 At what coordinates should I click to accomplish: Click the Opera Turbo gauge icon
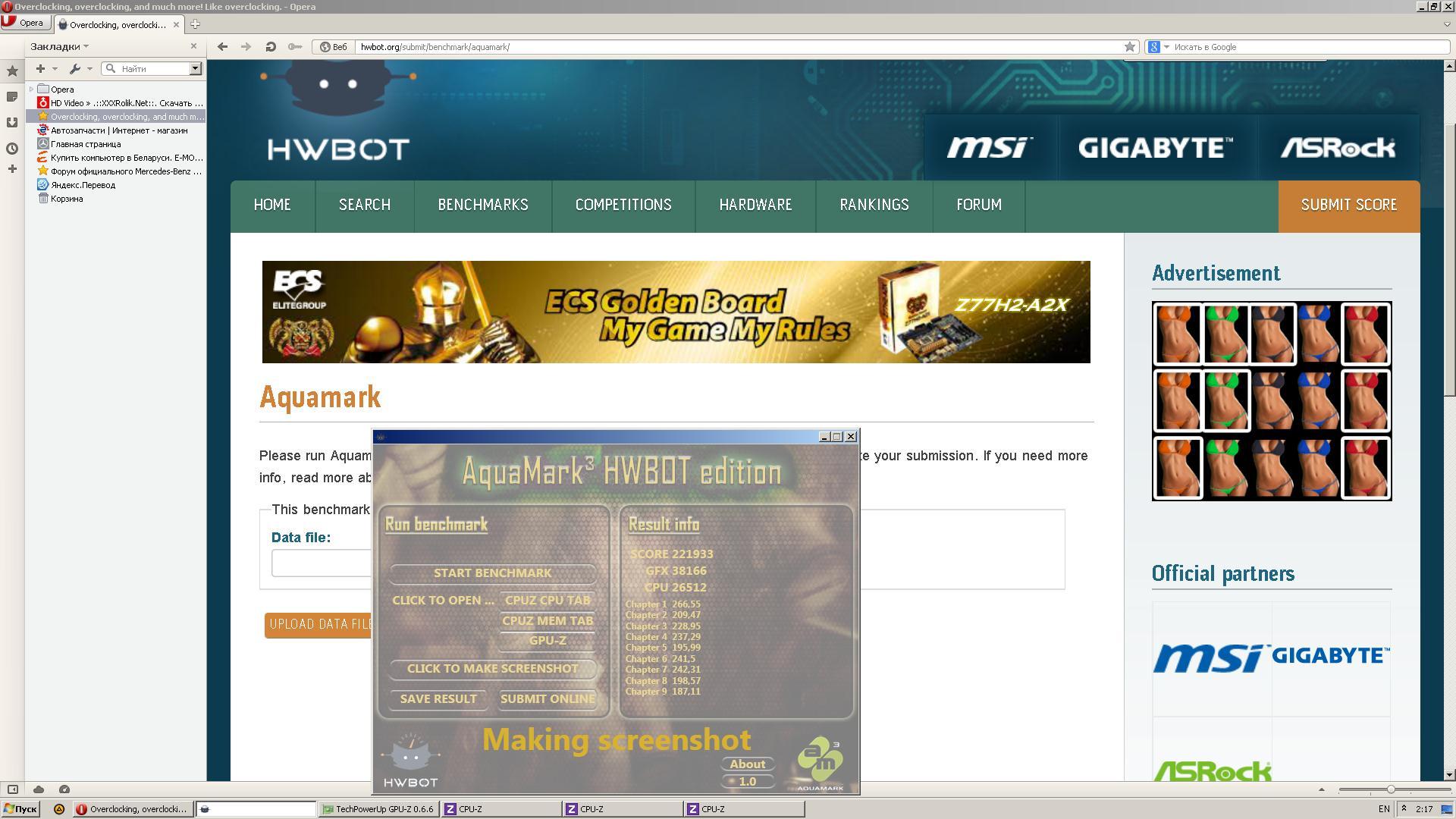64,789
